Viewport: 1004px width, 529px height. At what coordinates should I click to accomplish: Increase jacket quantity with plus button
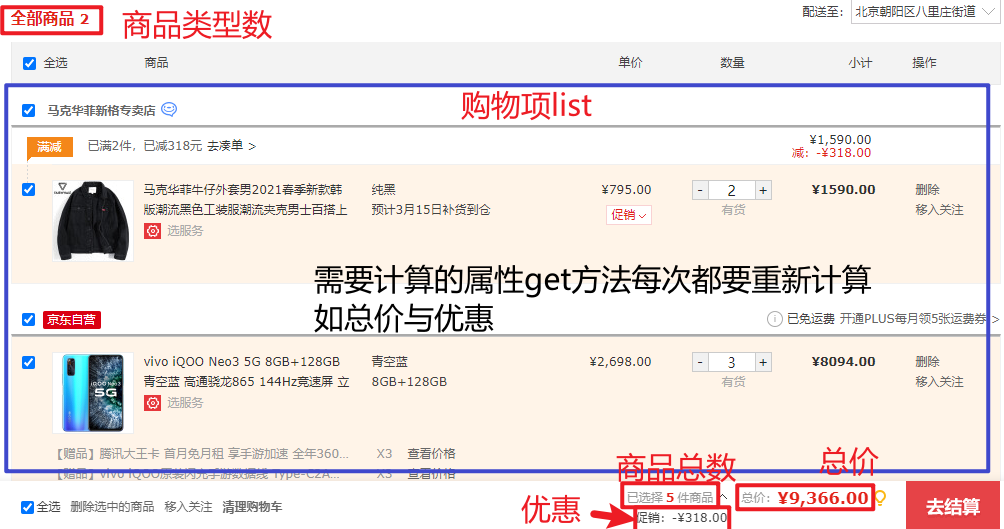click(763, 190)
